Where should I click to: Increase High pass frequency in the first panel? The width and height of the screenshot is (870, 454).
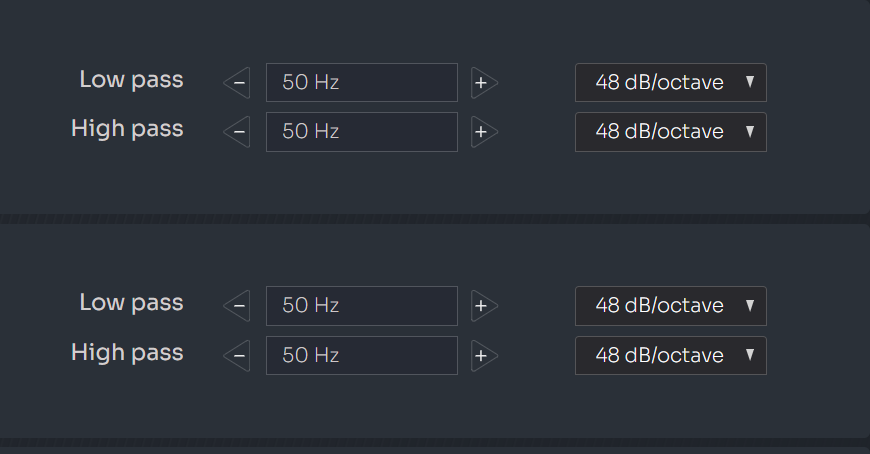point(482,132)
